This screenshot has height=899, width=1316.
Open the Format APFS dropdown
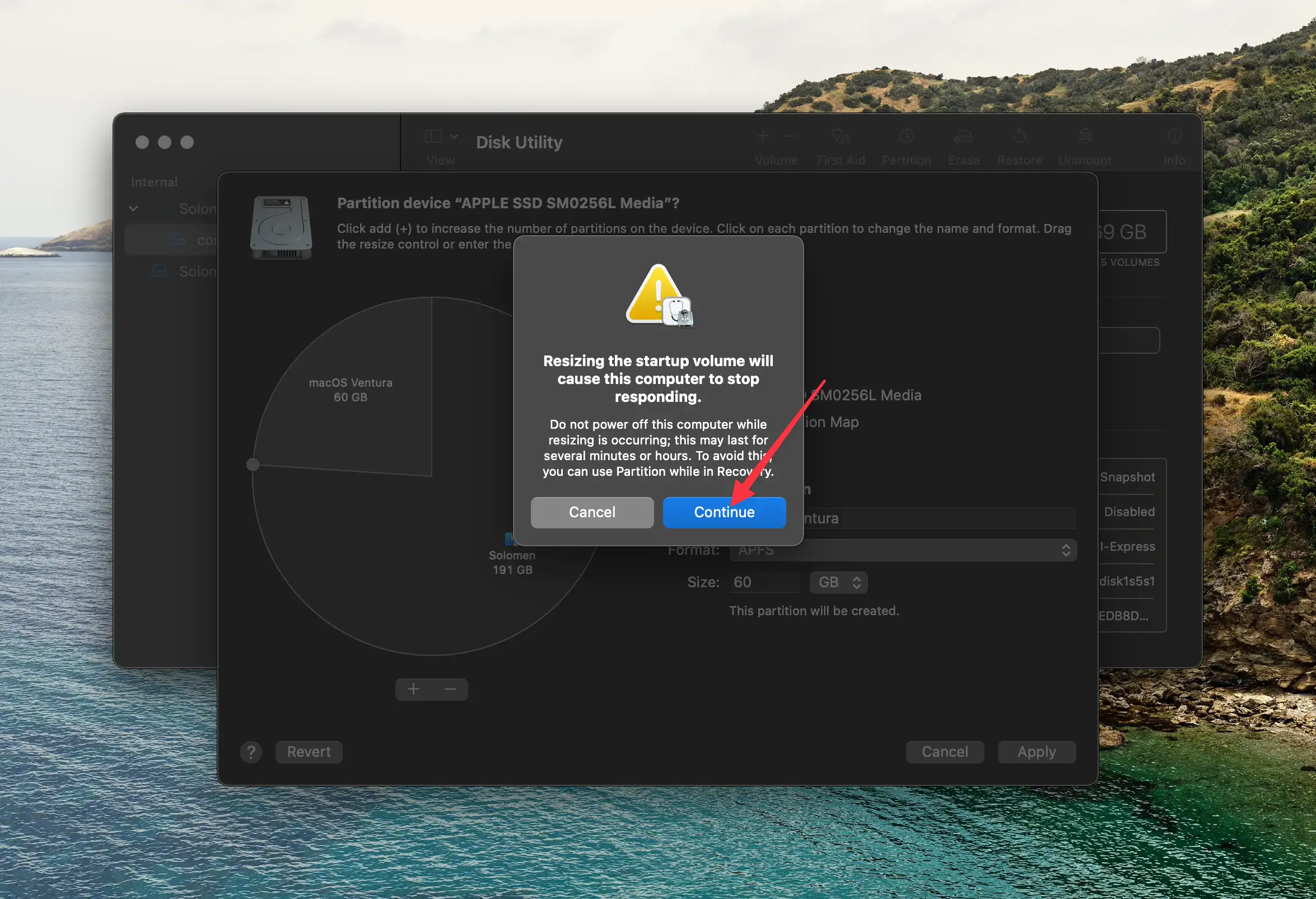tap(903, 550)
